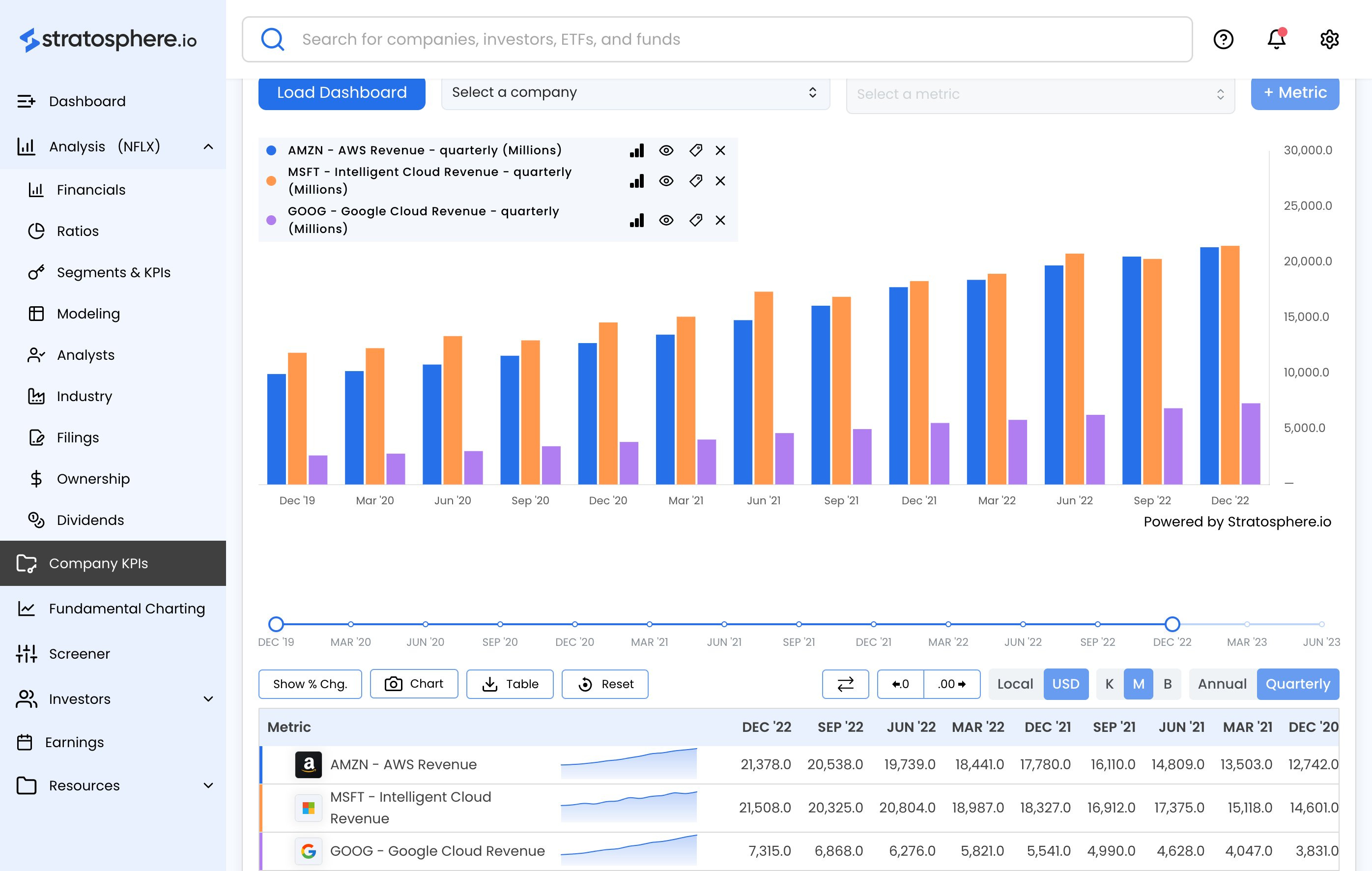Image resolution: width=1372 pixels, height=871 pixels.
Task: Click the AMZN AWS Revenue sparkline
Action: [629, 764]
